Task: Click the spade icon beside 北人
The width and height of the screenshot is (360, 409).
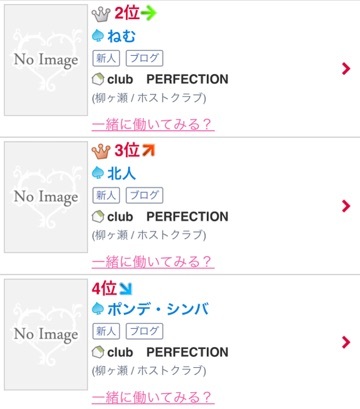Action: pyautogui.click(x=98, y=173)
